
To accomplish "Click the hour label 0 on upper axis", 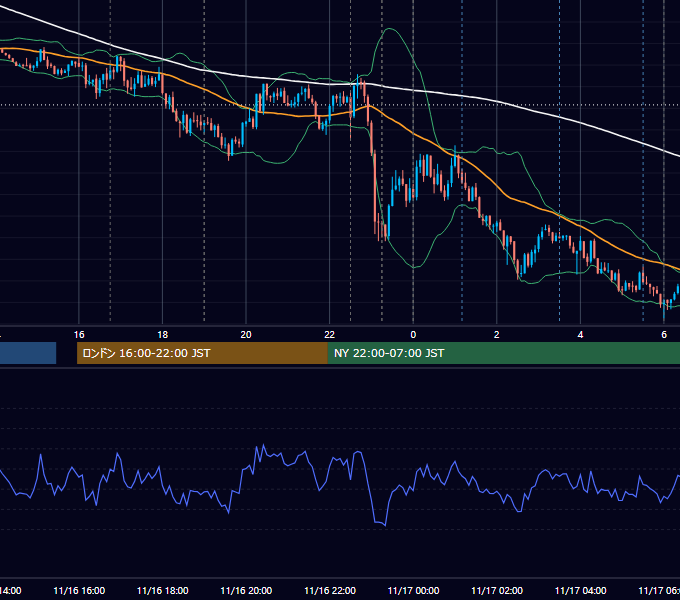I will [x=413, y=335].
